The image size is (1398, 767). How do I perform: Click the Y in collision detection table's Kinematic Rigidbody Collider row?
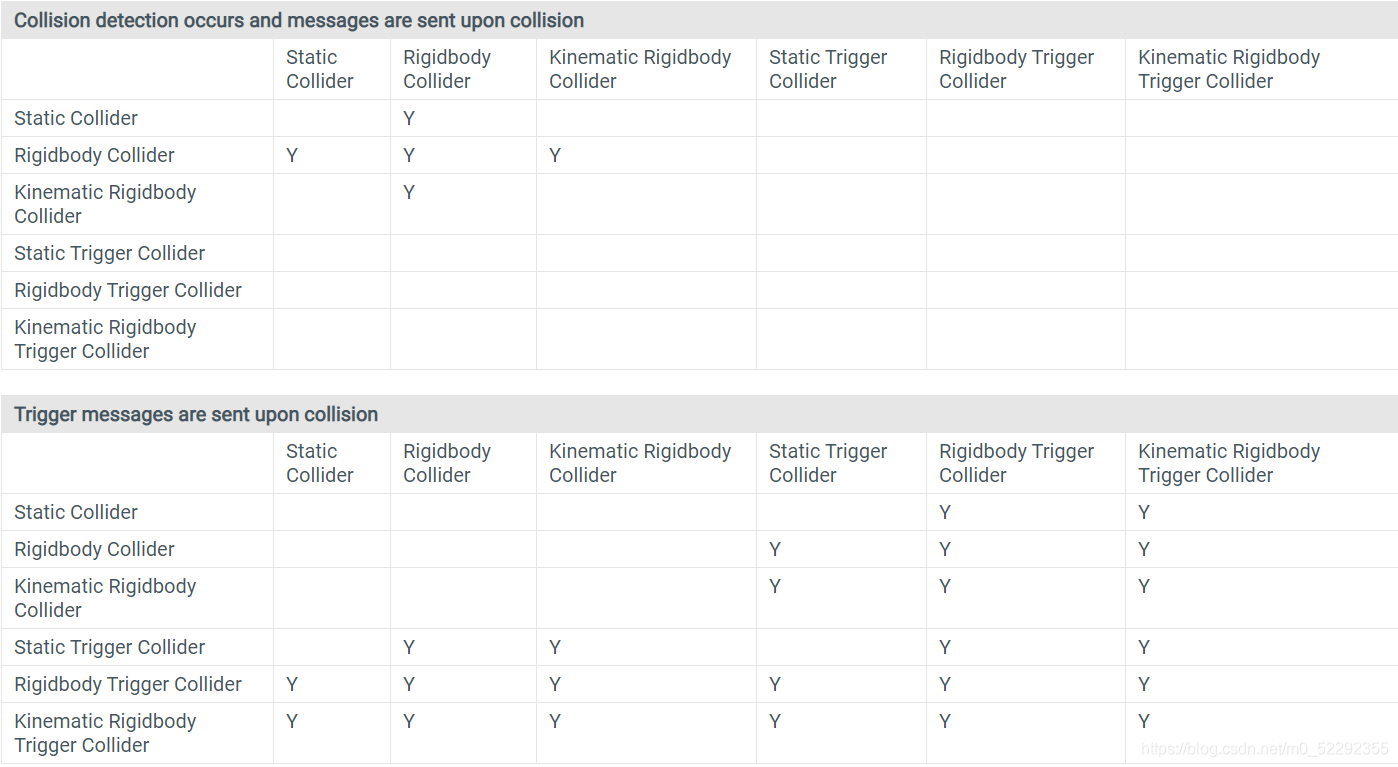409,192
